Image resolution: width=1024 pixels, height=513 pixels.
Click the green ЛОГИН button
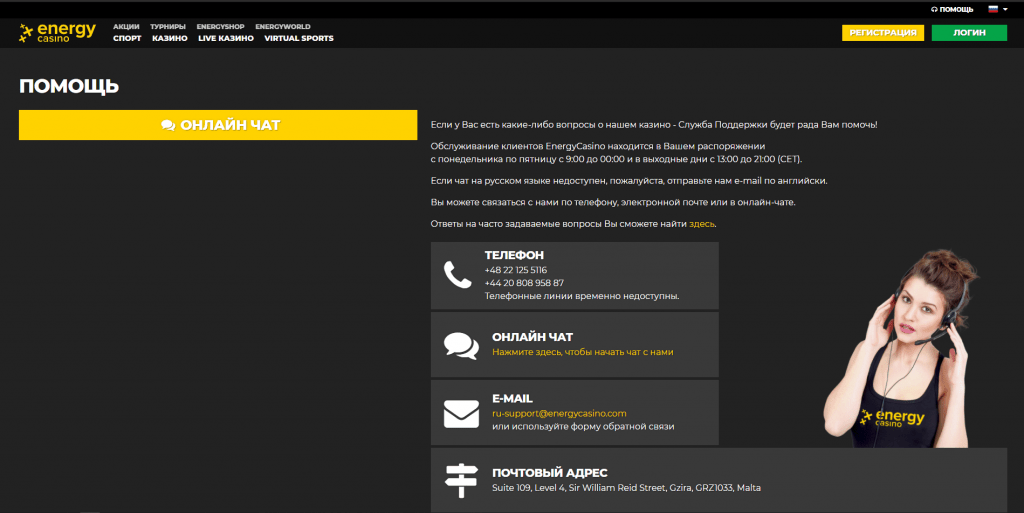(969, 33)
